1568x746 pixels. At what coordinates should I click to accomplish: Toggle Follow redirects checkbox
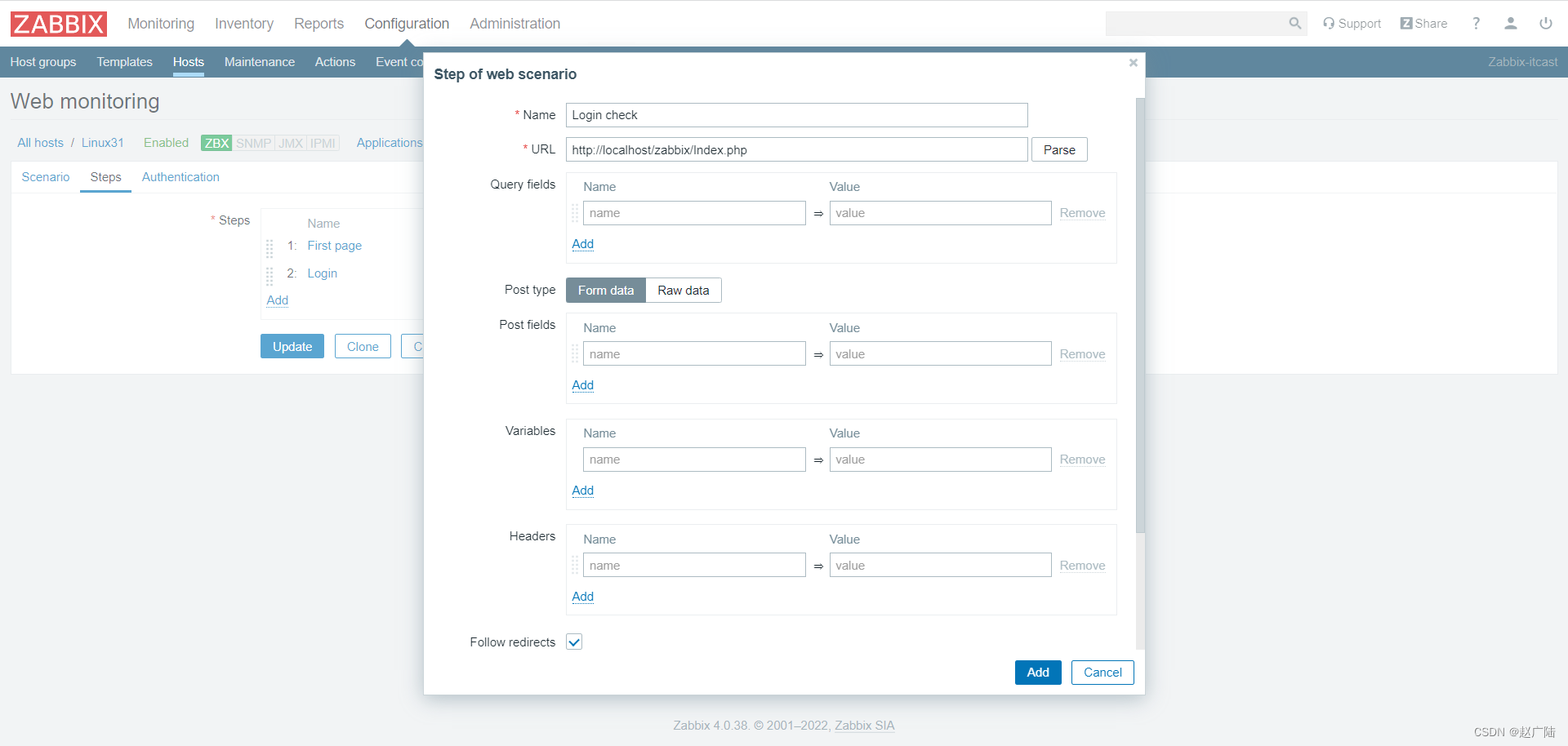[x=574, y=642]
